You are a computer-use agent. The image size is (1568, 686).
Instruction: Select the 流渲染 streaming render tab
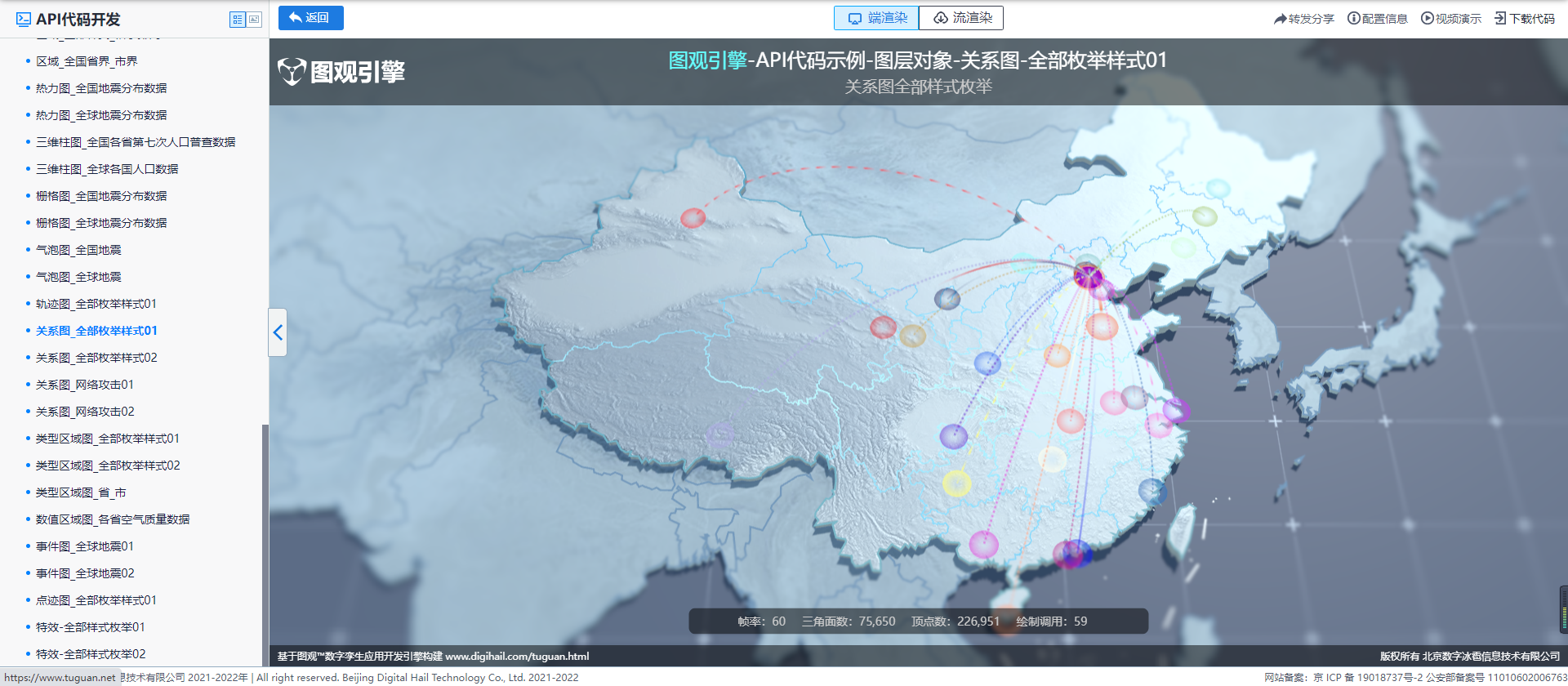pos(961,18)
